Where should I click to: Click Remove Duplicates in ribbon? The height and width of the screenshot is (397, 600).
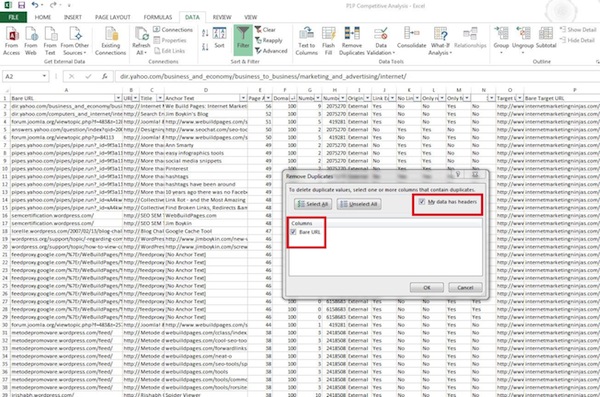click(x=352, y=41)
